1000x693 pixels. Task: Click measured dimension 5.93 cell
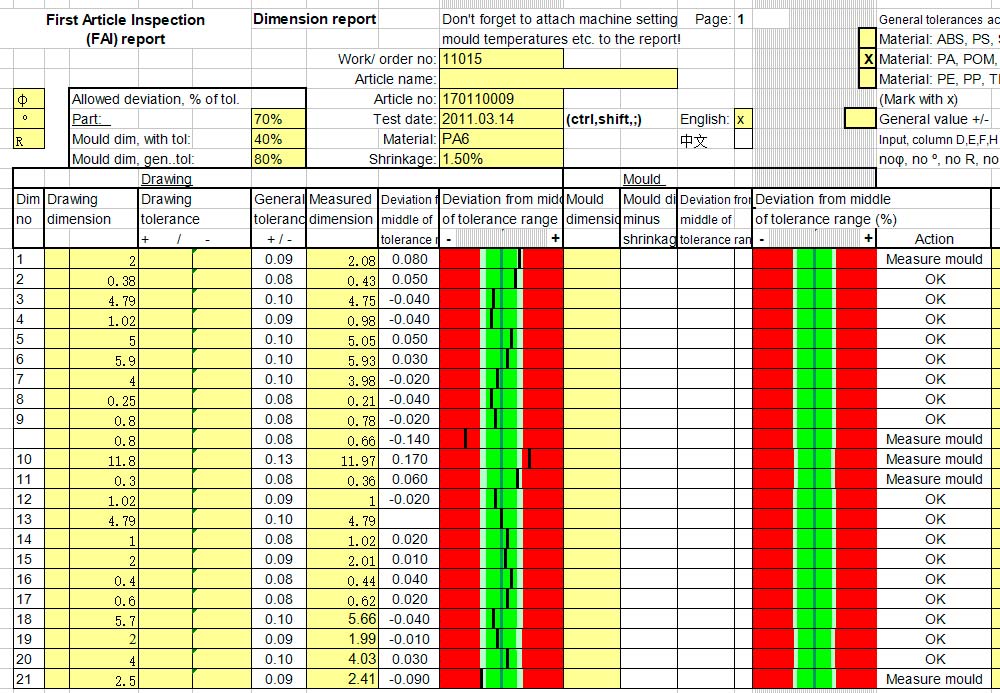coord(342,359)
